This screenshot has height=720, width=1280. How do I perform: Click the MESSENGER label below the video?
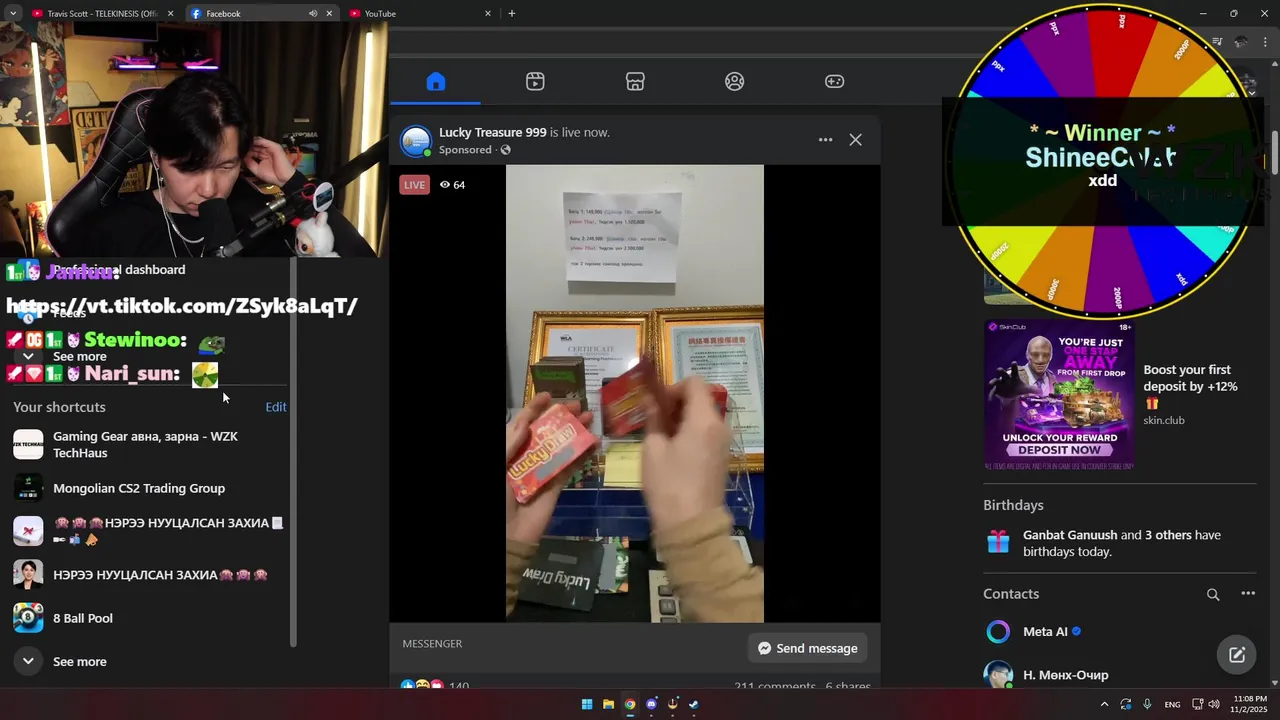tap(432, 644)
